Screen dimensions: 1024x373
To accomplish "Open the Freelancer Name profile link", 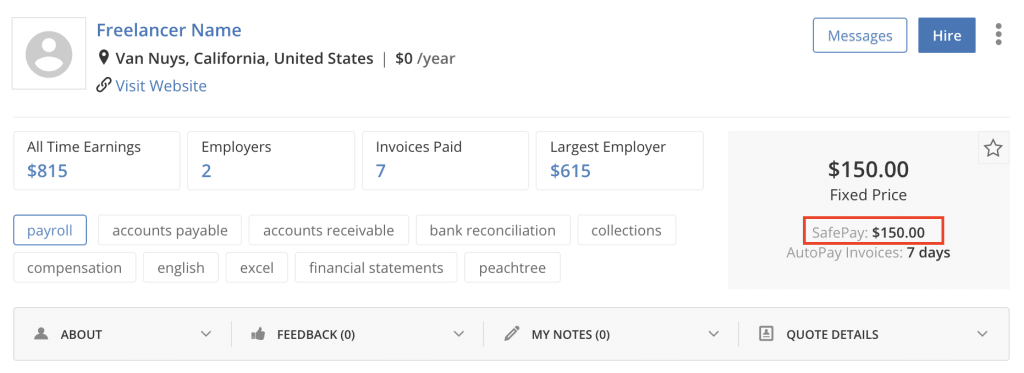I will [169, 30].
